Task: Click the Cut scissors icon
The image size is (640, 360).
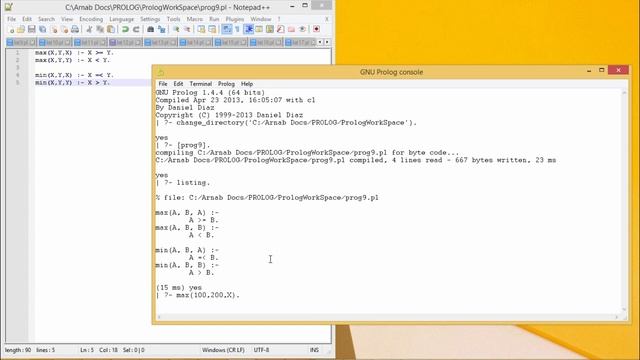Action: [x=89, y=29]
